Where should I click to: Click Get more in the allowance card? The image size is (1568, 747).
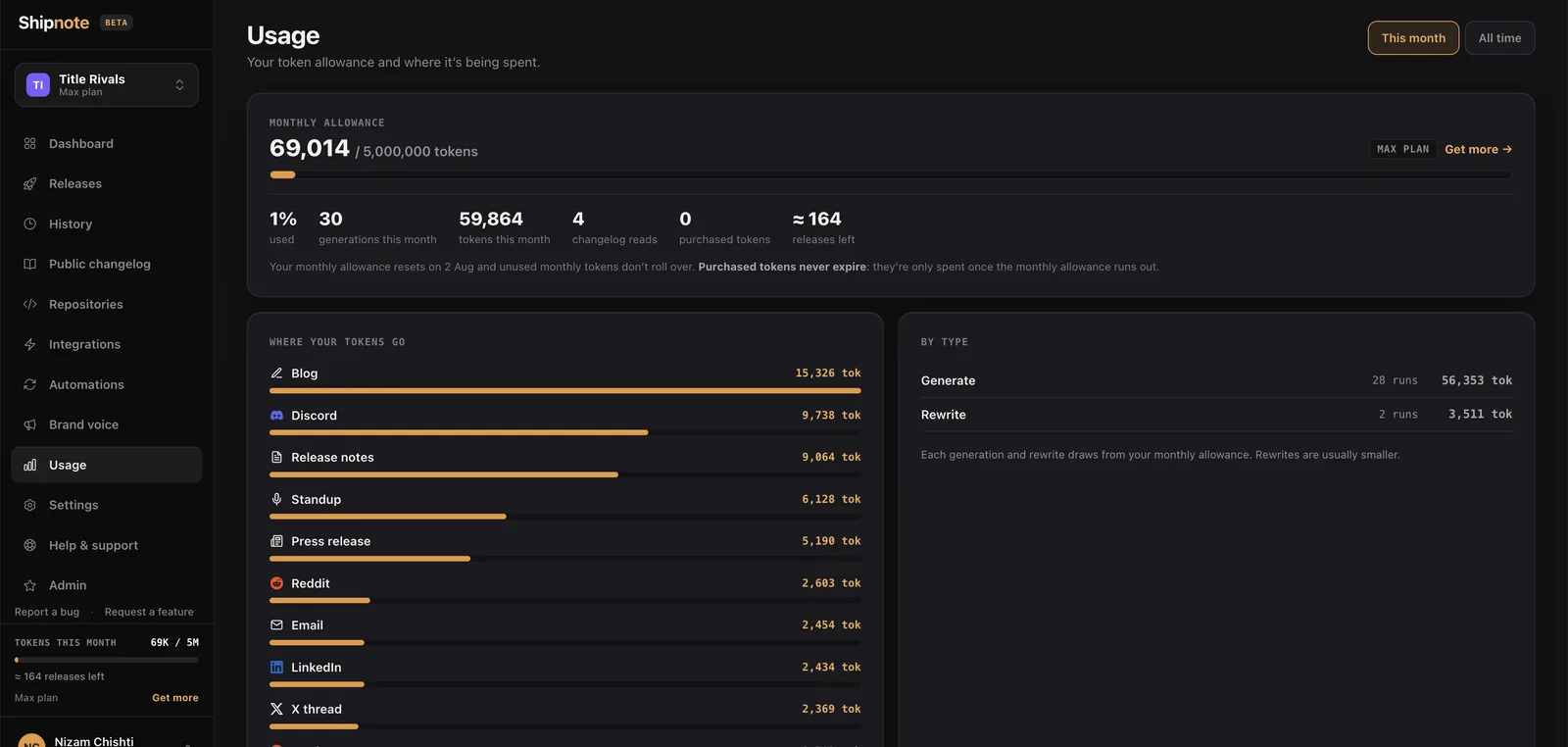point(1478,149)
